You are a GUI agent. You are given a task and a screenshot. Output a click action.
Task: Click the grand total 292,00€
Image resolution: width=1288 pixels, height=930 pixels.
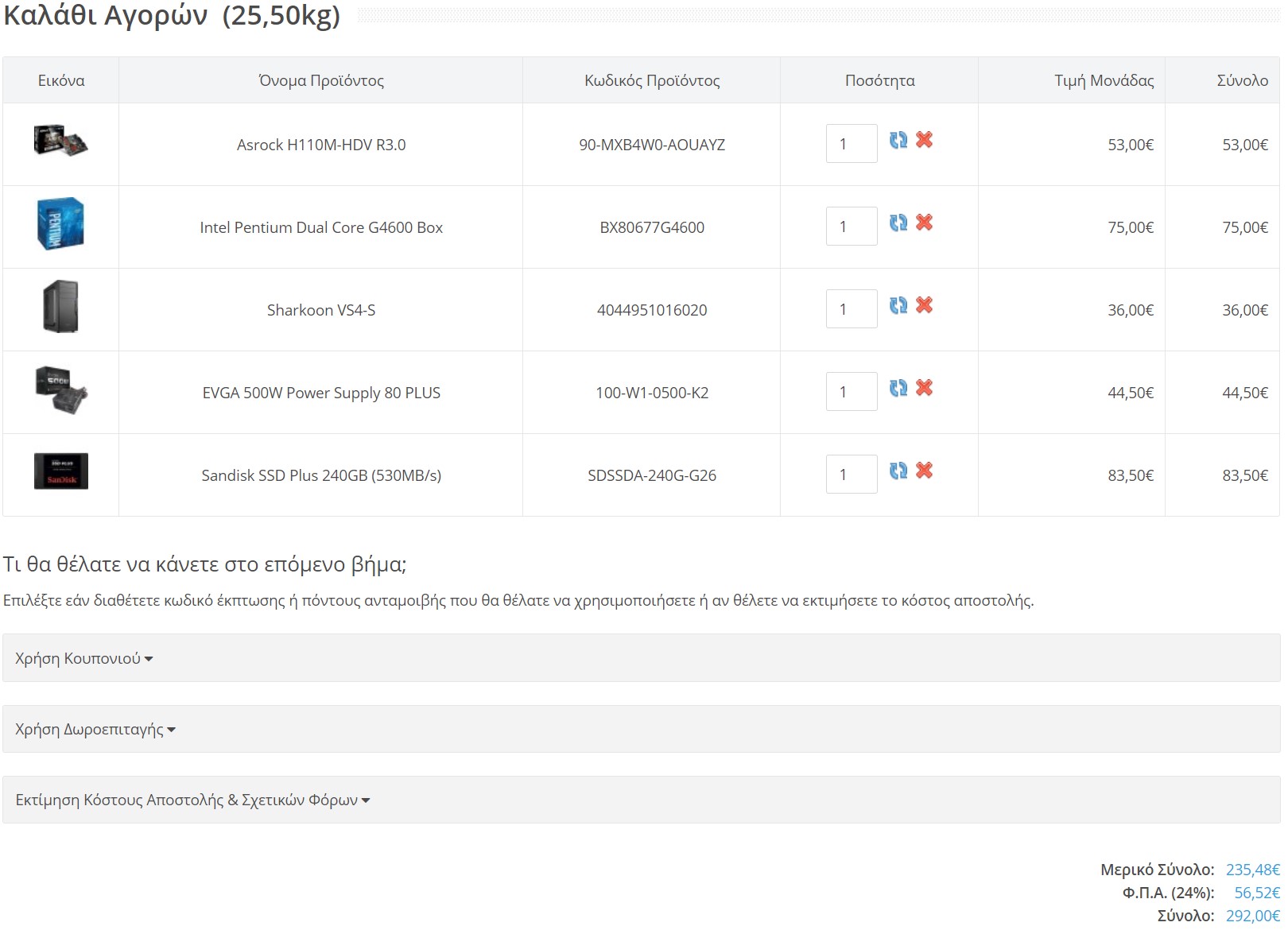click(x=1253, y=916)
